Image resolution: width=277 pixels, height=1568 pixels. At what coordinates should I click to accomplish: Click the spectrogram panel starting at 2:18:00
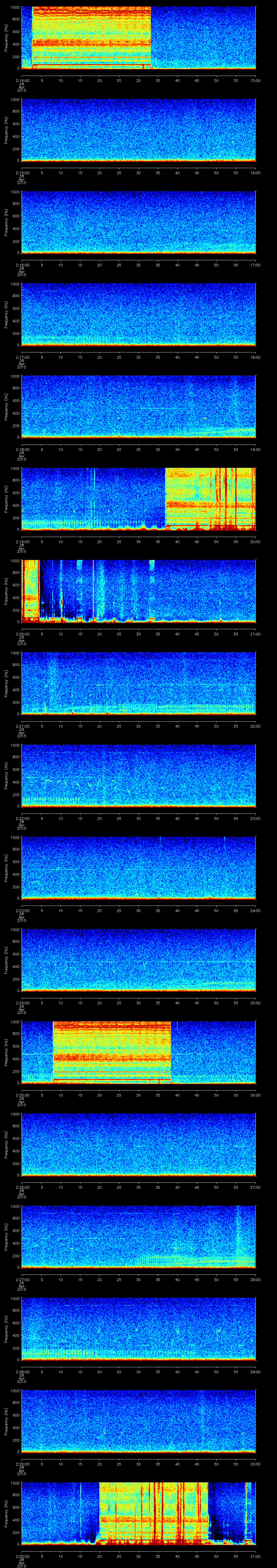[138, 407]
